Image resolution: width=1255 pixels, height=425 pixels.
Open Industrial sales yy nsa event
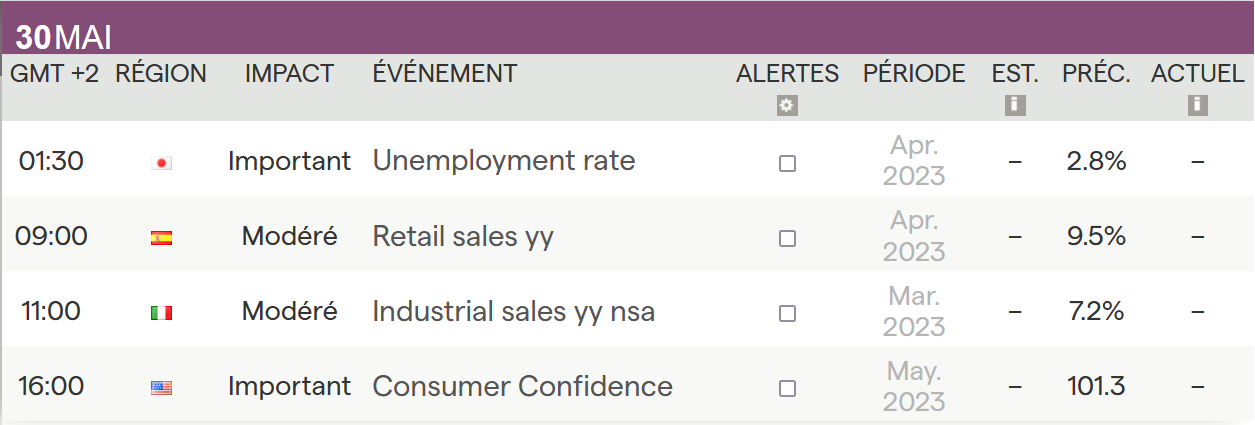pos(513,311)
